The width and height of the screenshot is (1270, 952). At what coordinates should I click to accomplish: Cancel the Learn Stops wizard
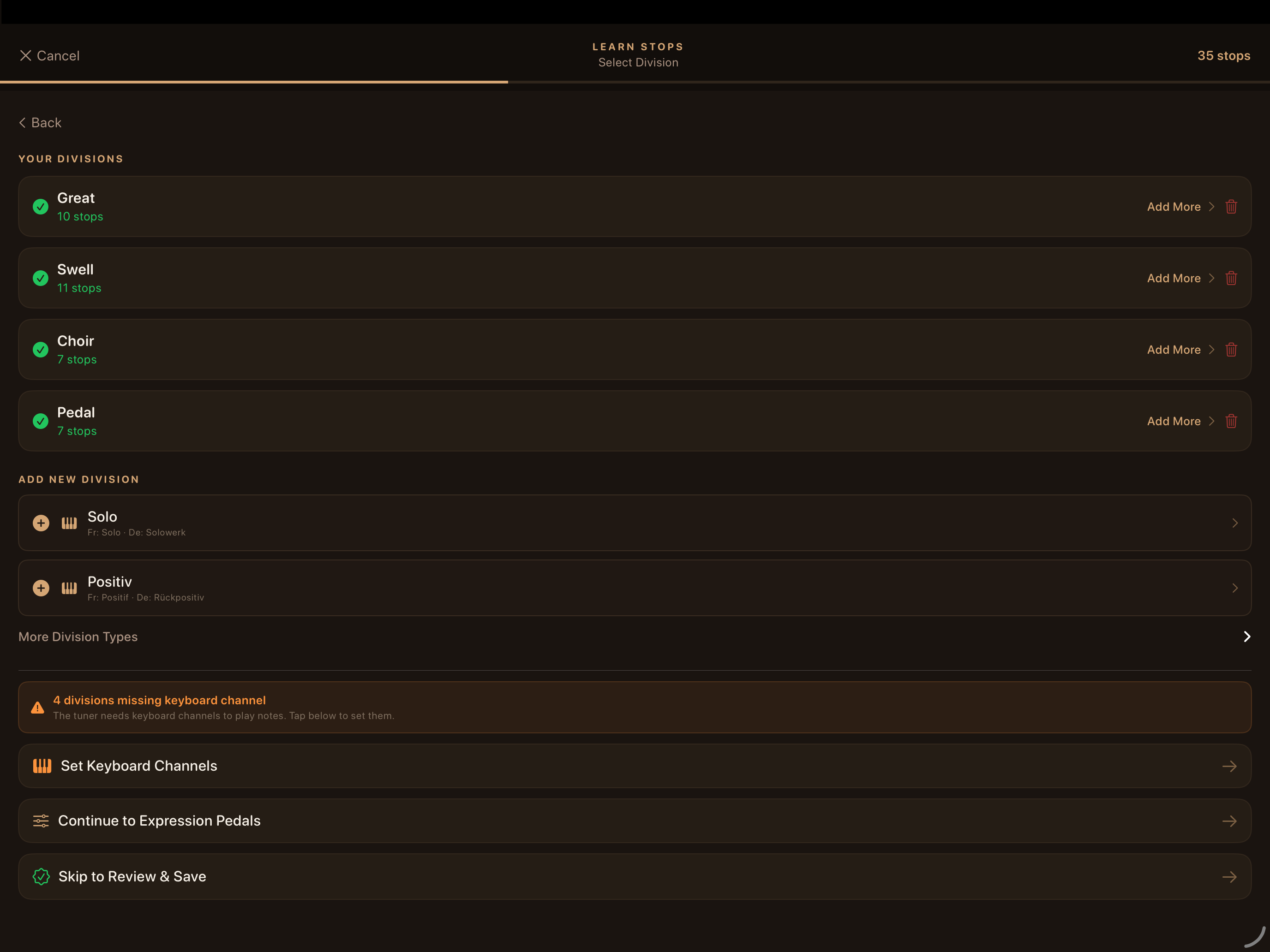point(49,56)
